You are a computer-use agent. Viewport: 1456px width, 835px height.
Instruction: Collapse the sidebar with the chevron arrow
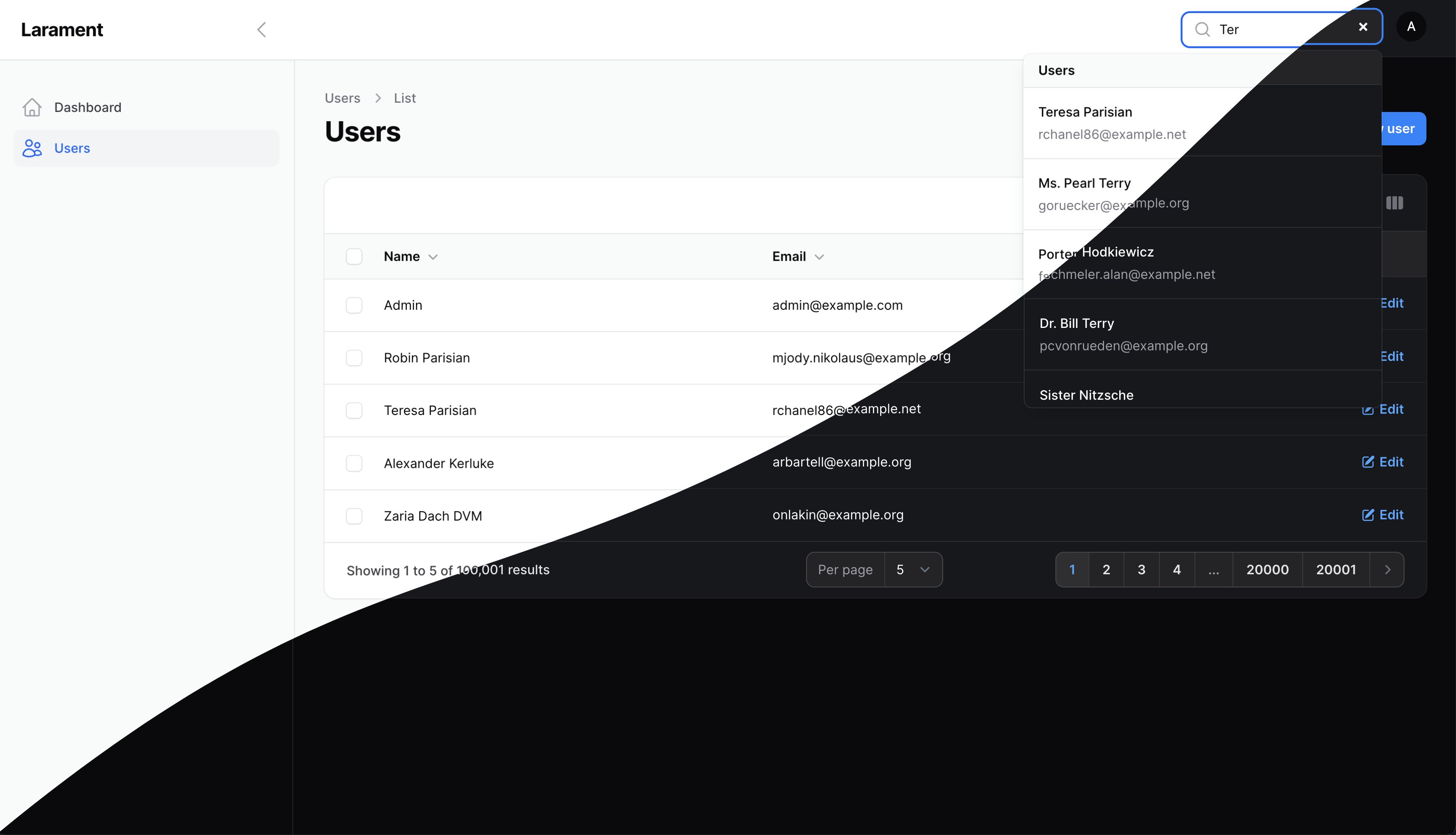[262, 30]
